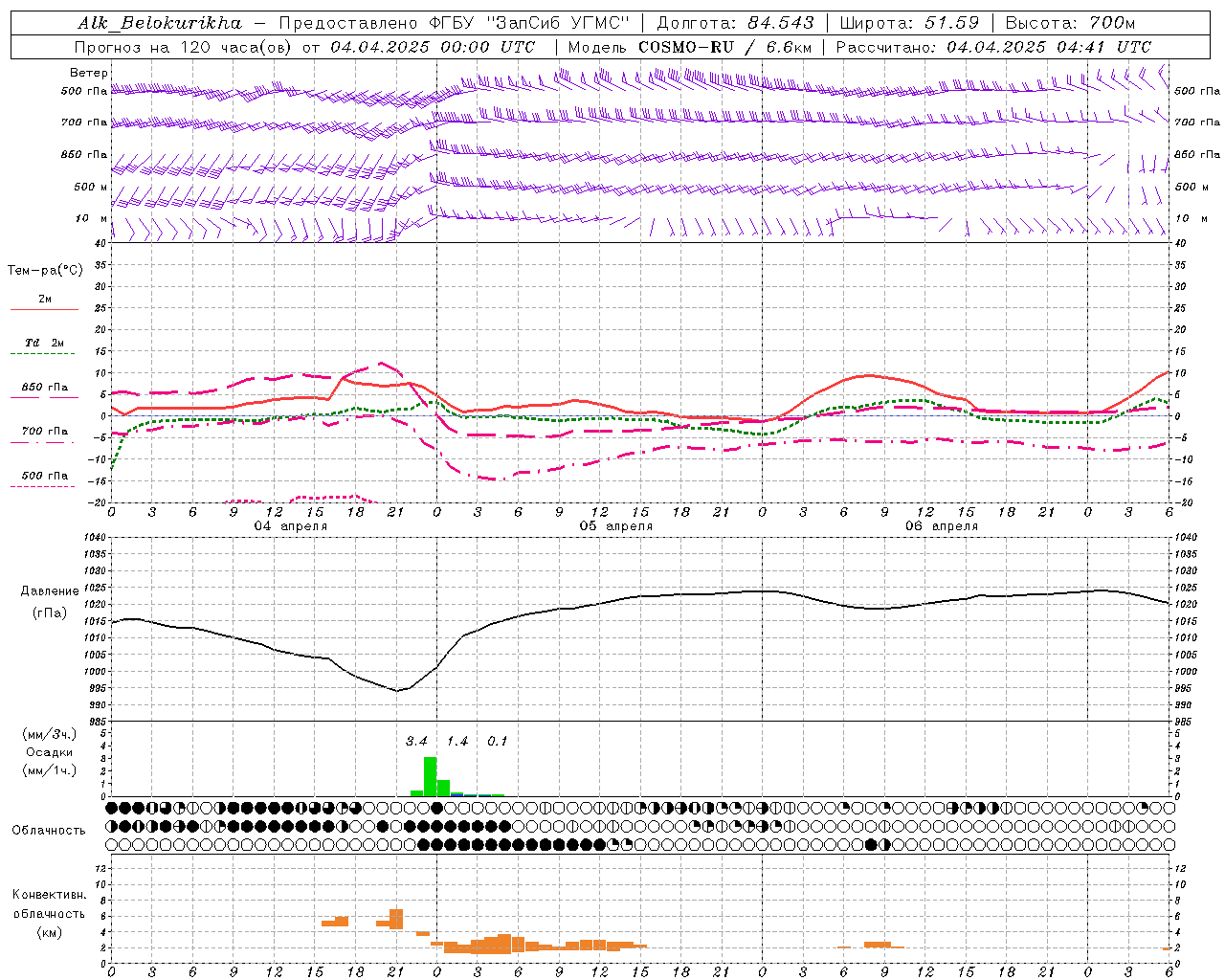Click the "(км)" unit under convective cloudiness
Screen dimensions: 1225x980
50,932
